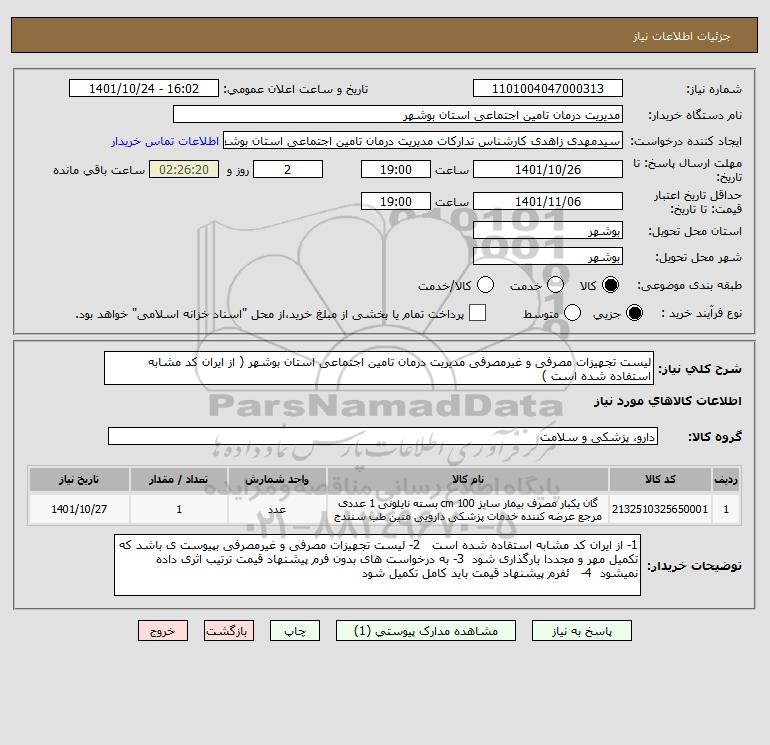Click the واحد شمارش column header
The width and height of the screenshot is (770, 745).
click(277, 479)
